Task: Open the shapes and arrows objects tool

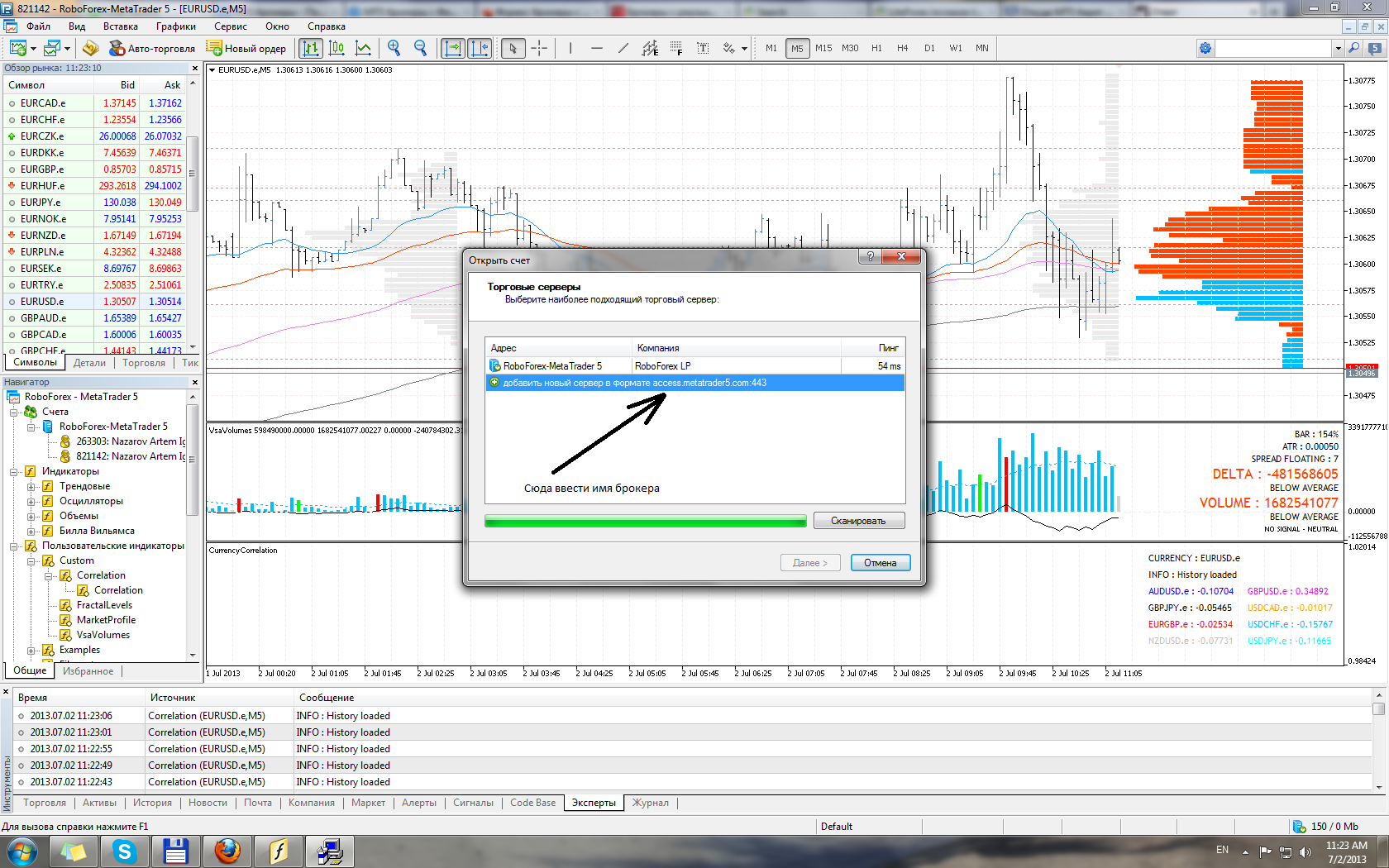Action: (728, 48)
